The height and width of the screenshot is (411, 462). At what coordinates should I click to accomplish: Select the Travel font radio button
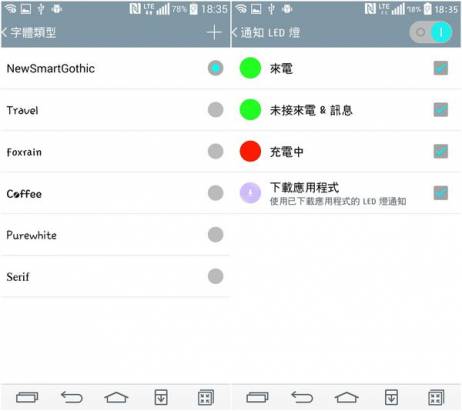[215, 110]
